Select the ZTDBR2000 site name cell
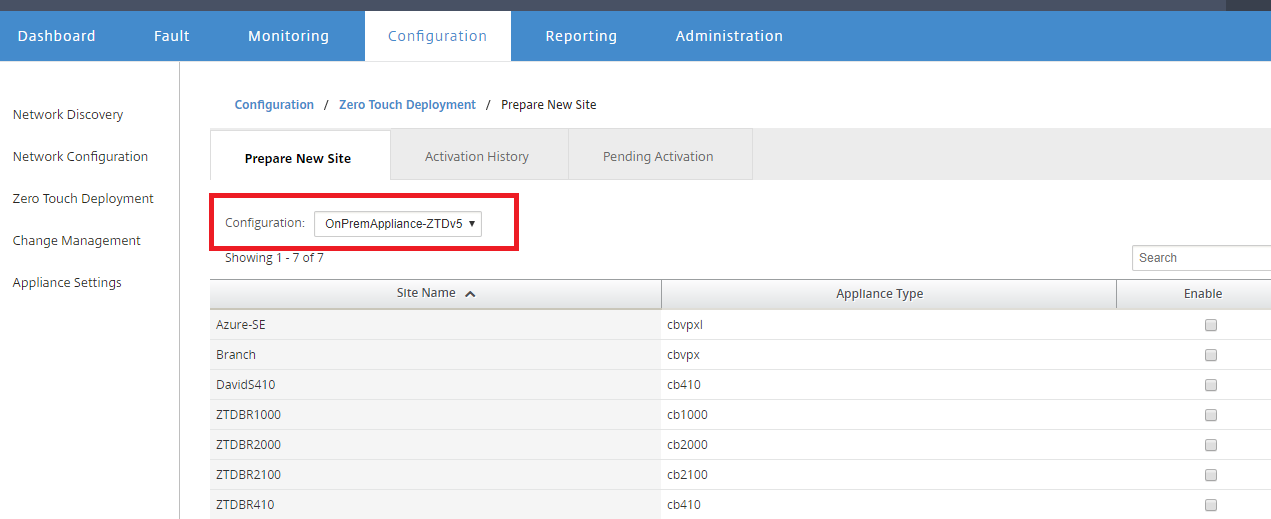Viewport: 1271px width, 519px height. [x=436, y=445]
